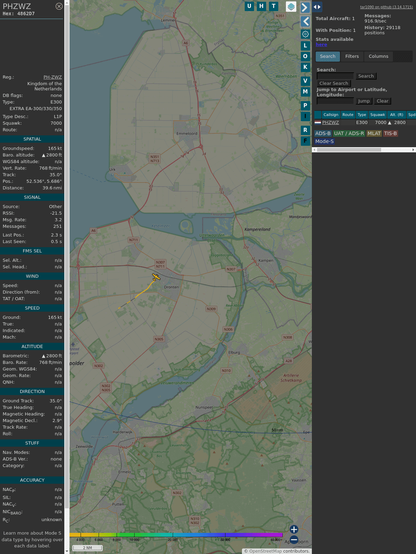Toggle the K map button

point(305,67)
